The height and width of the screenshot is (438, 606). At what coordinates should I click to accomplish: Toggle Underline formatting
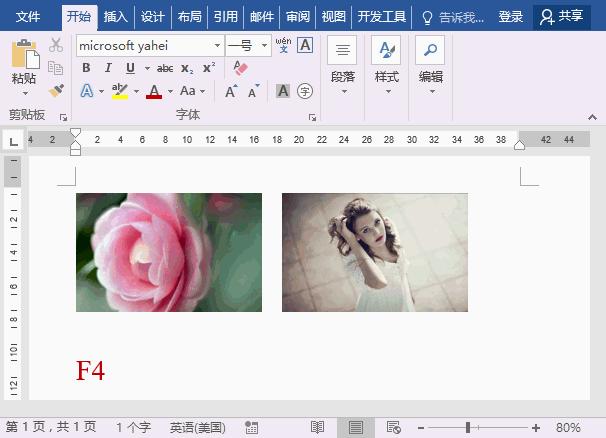pos(130,68)
